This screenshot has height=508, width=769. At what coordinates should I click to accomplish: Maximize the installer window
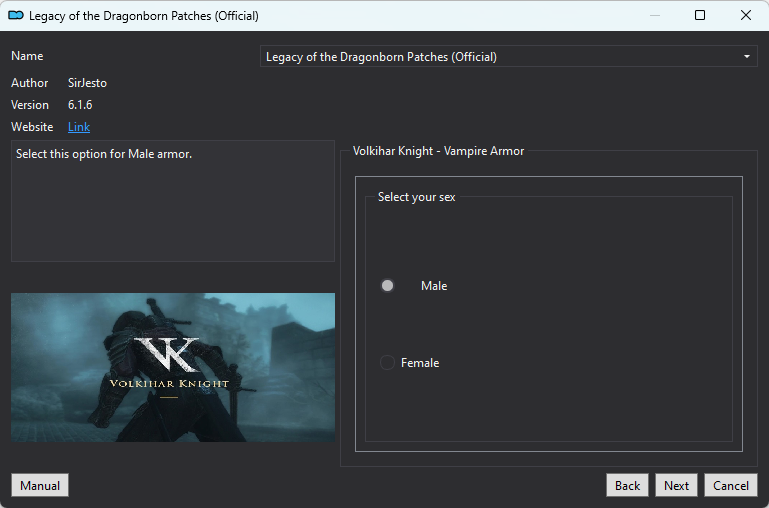pyautogui.click(x=700, y=15)
